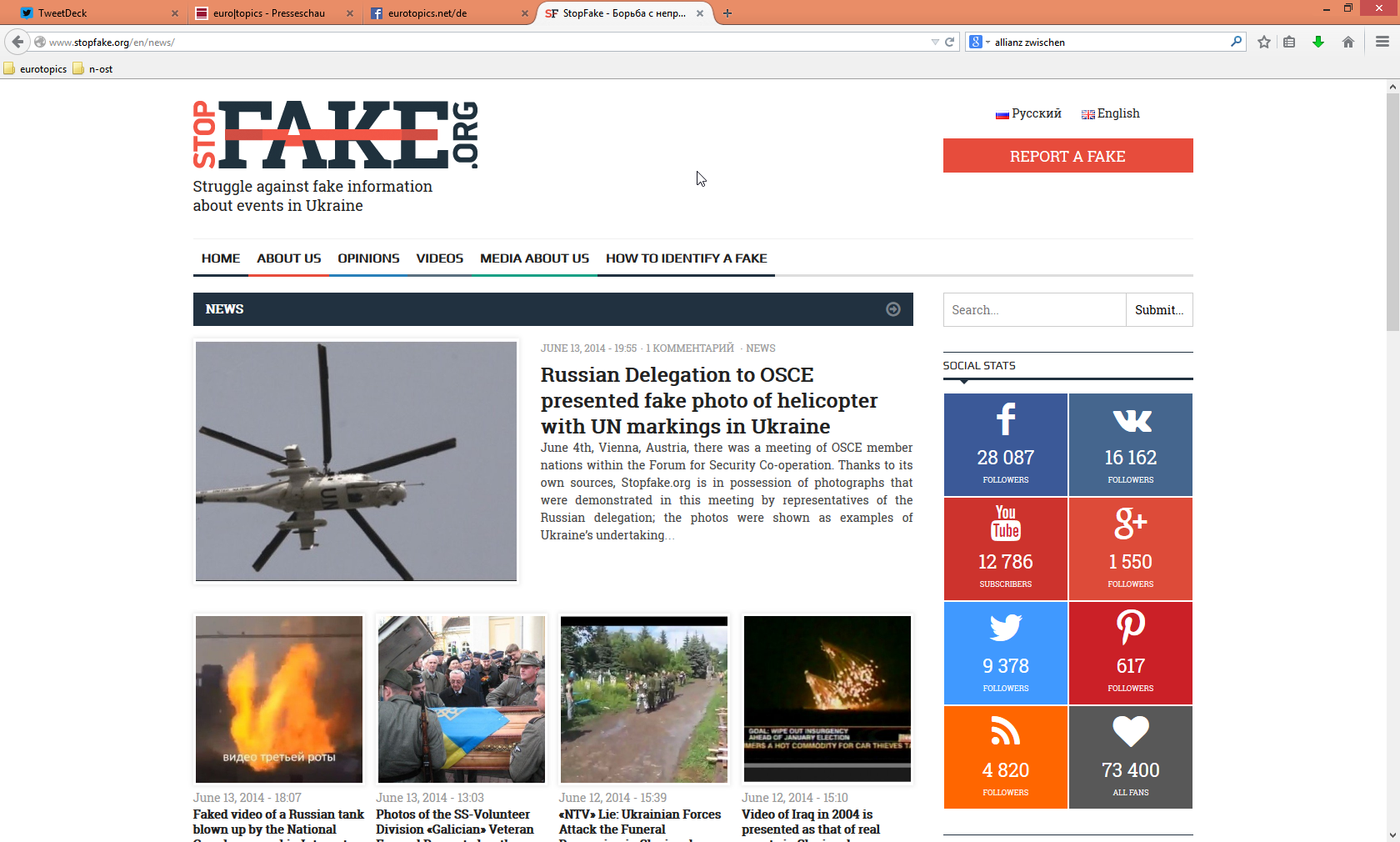Click the NEWS category link above headline
The width and height of the screenshot is (1400, 842).
pos(761,348)
